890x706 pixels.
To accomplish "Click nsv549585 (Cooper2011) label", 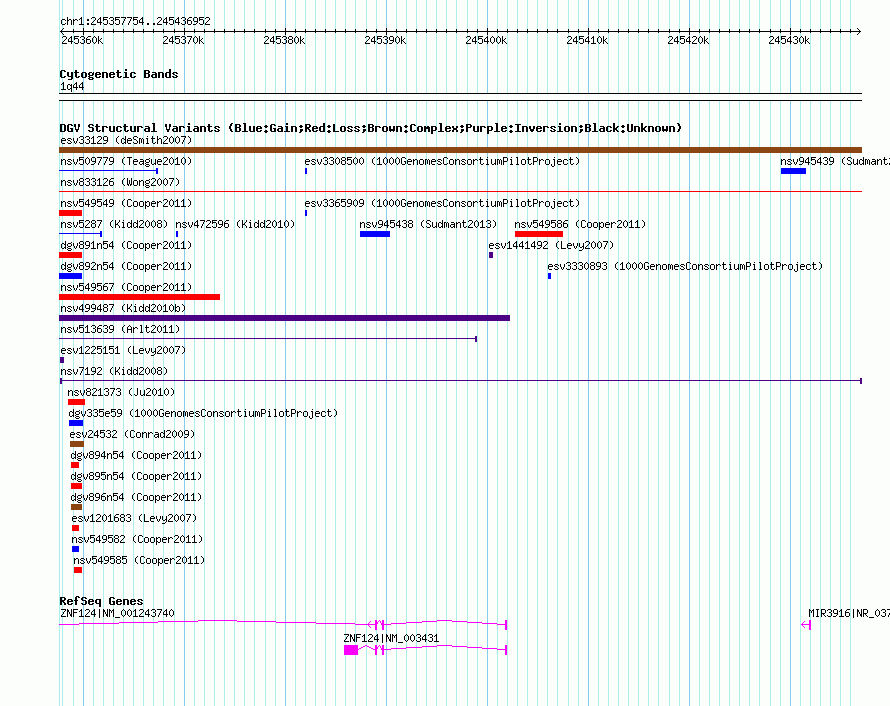I will click(139, 560).
